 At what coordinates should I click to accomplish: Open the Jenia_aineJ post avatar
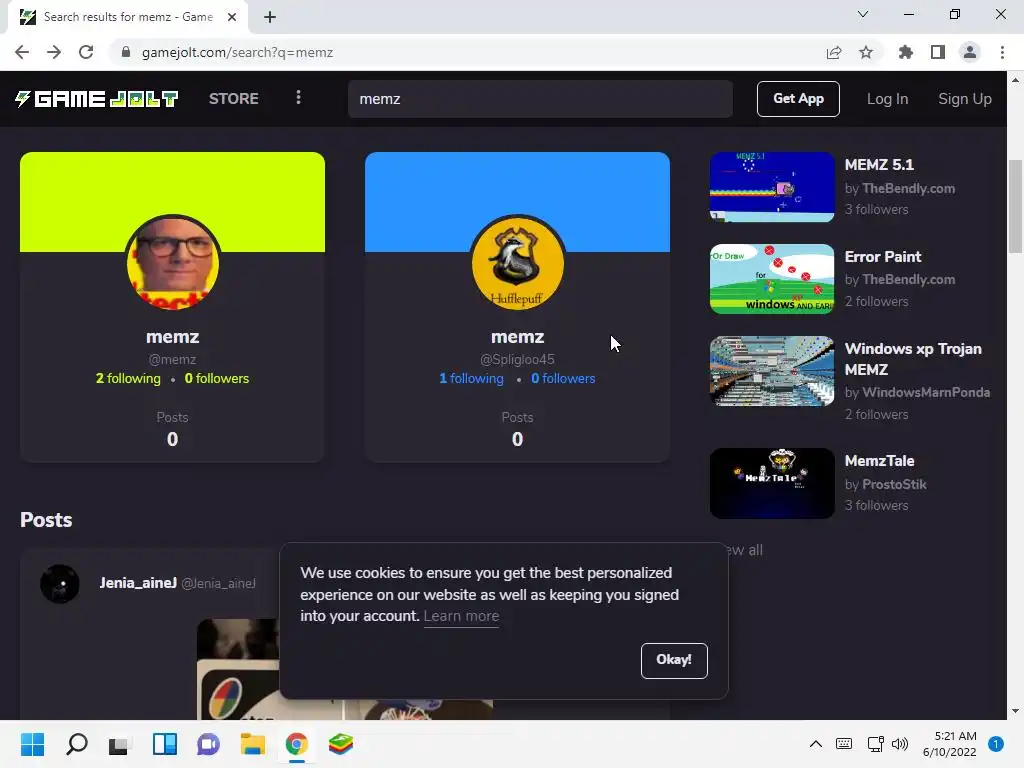60,584
